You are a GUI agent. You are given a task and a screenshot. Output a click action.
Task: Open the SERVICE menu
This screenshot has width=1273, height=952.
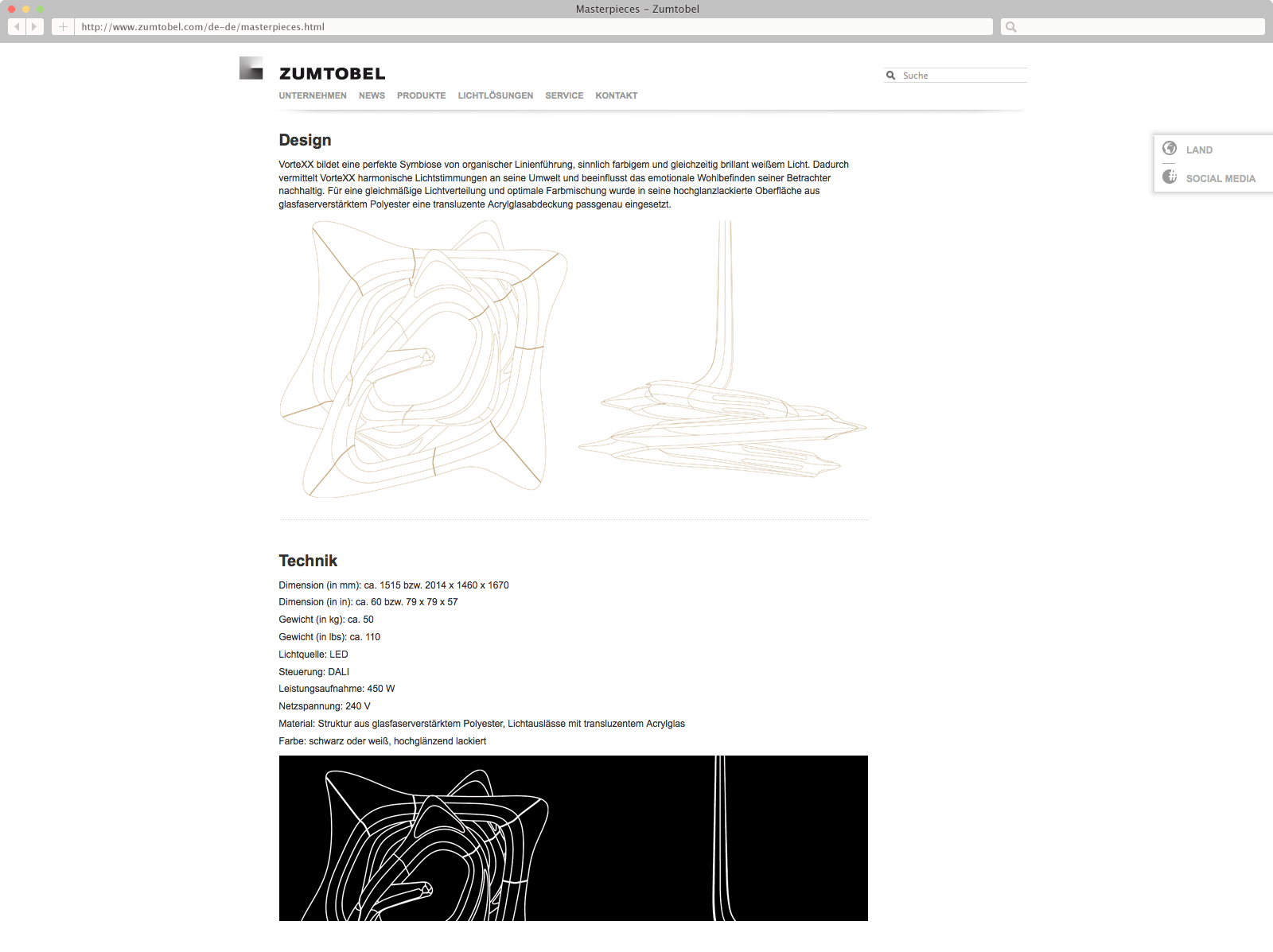[x=564, y=95]
